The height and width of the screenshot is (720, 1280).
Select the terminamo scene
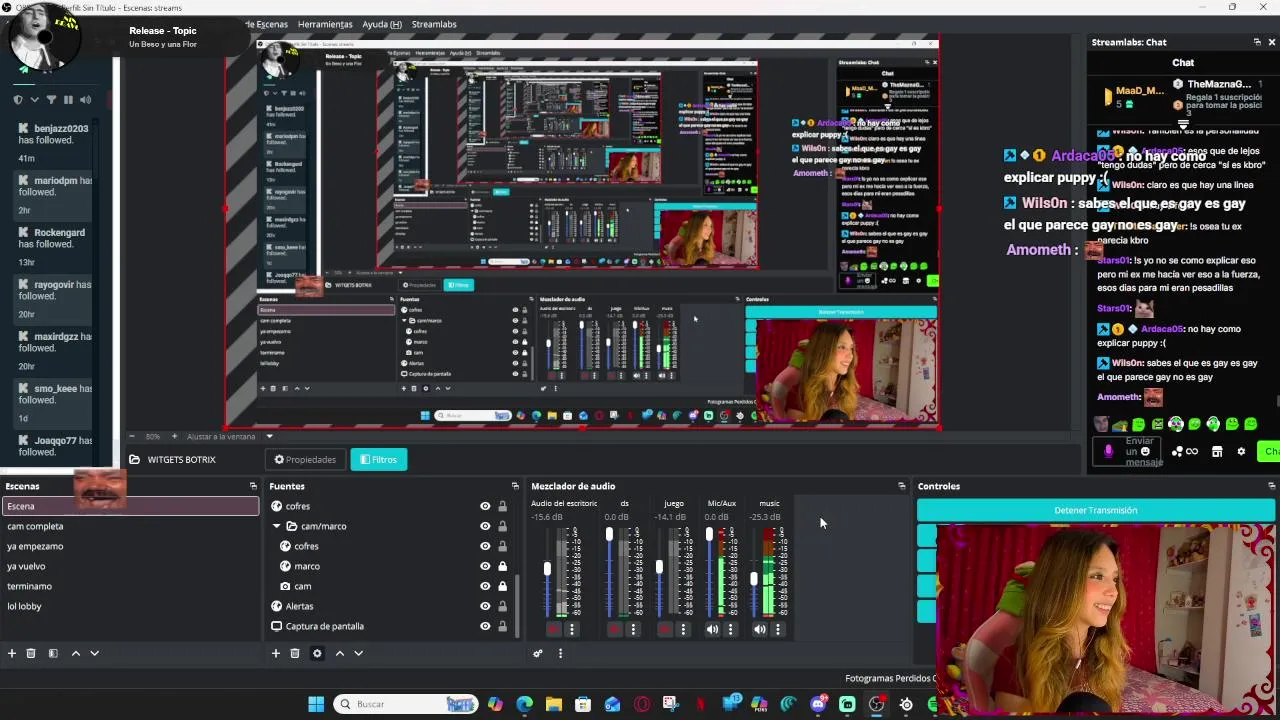130,586
